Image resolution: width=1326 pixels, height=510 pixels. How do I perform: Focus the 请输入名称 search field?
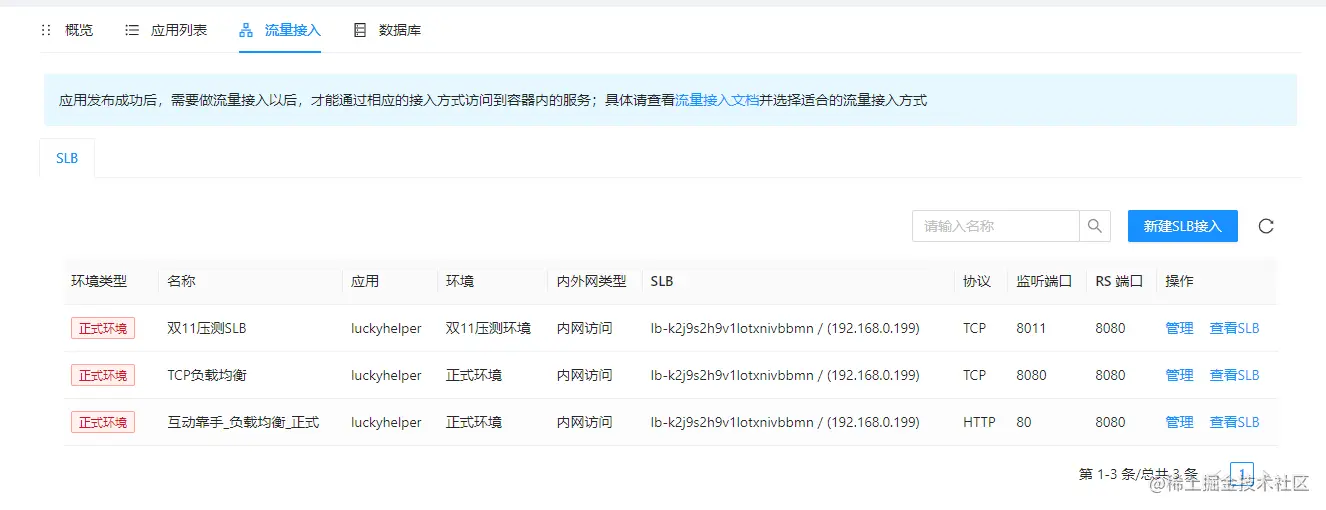coord(995,226)
